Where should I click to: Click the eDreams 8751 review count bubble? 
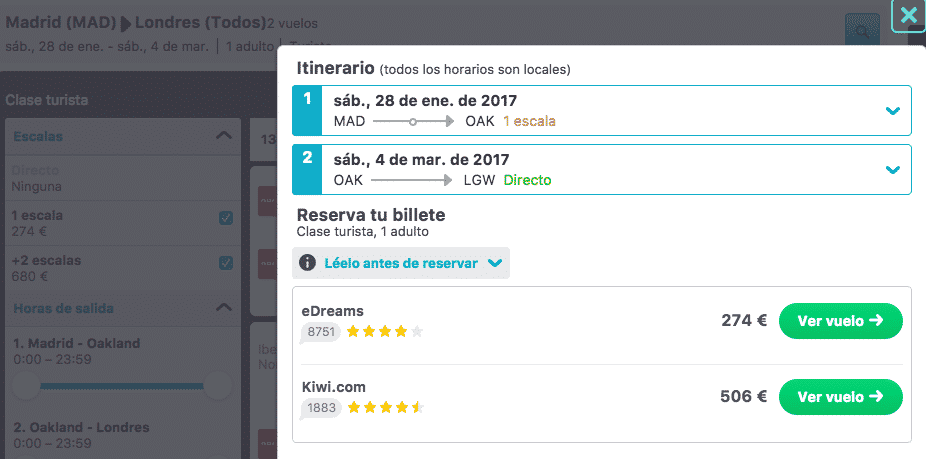321,332
